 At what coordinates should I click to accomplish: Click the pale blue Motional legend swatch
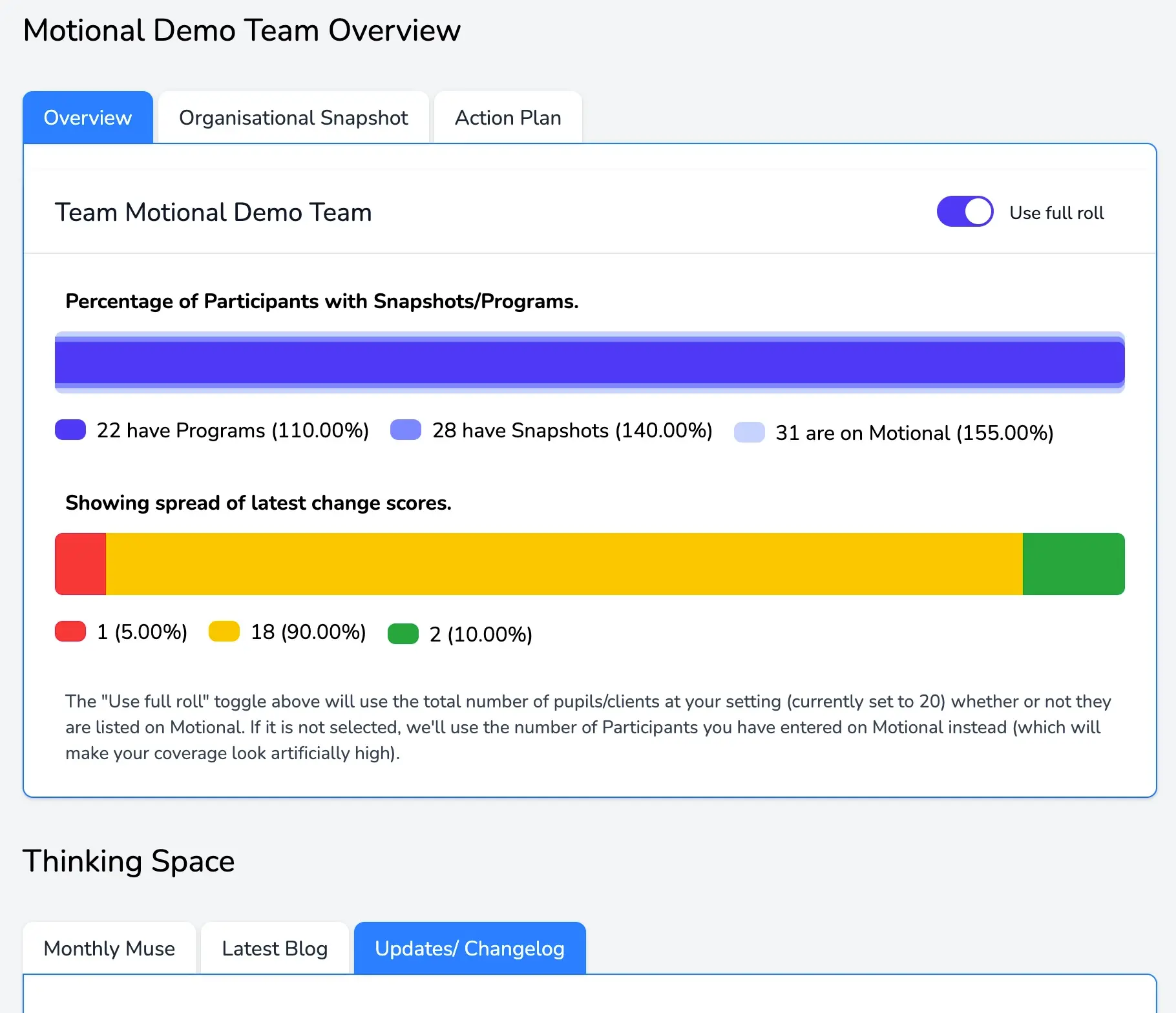click(x=750, y=433)
